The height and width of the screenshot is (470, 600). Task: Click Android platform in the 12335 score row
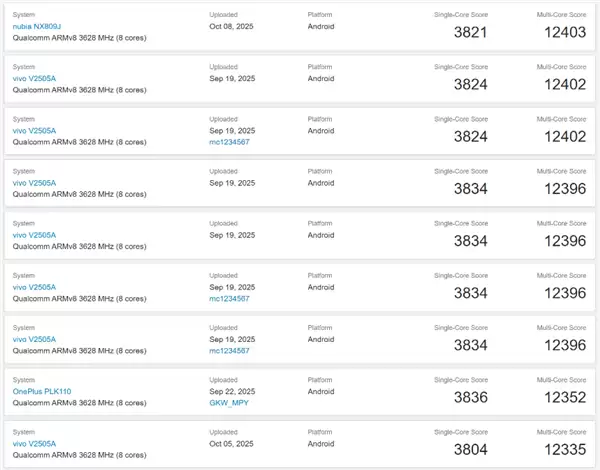(321, 443)
